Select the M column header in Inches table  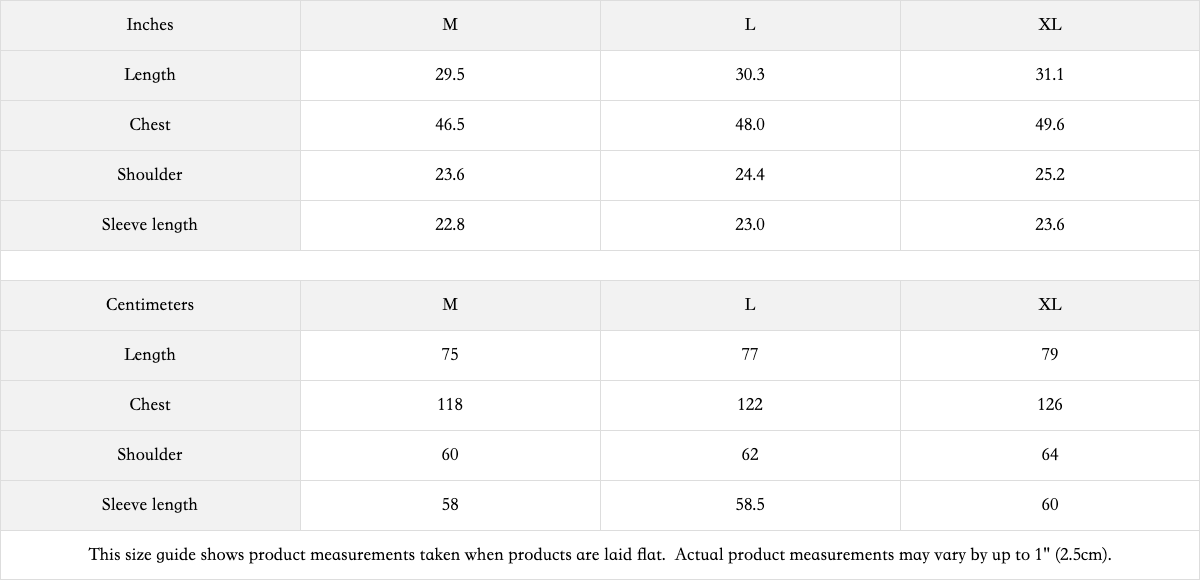(x=450, y=25)
